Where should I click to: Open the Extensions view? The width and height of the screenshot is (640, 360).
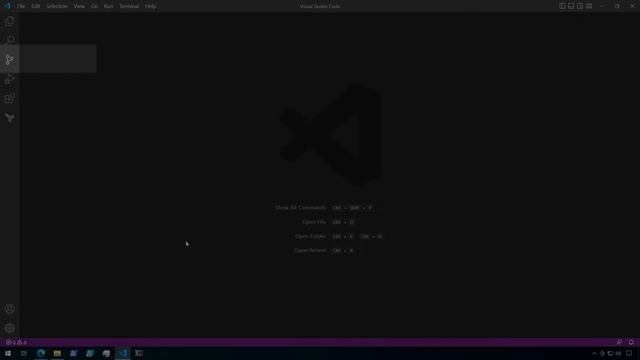point(10,98)
